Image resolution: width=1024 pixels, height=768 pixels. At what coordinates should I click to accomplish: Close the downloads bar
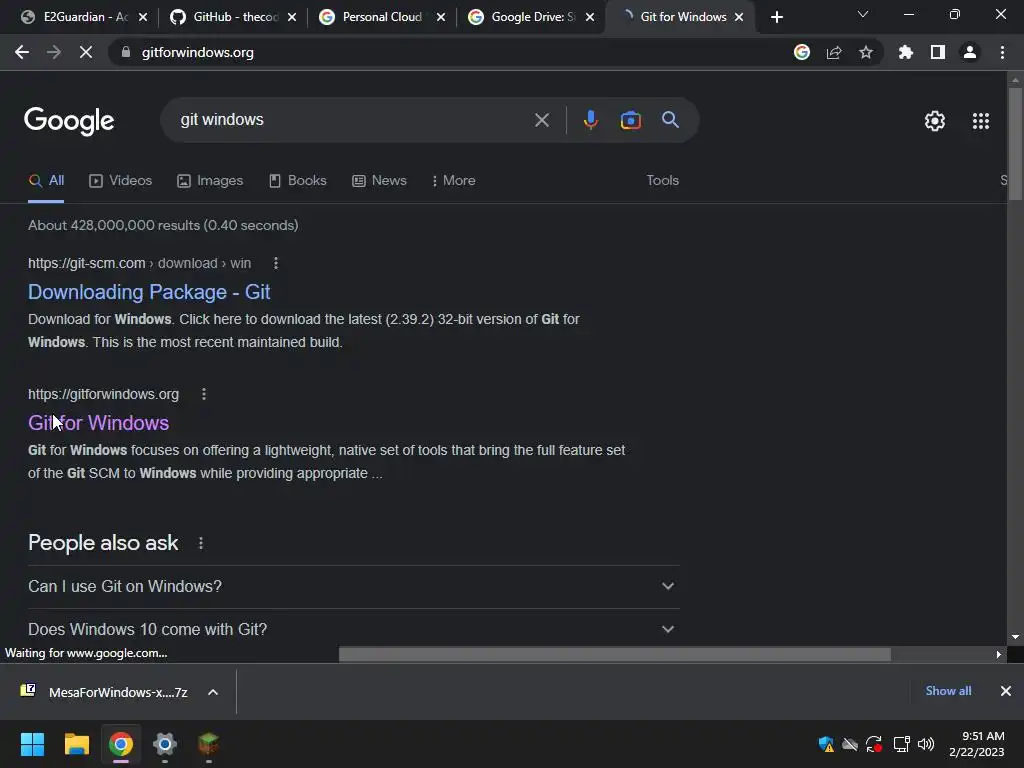(1006, 691)
